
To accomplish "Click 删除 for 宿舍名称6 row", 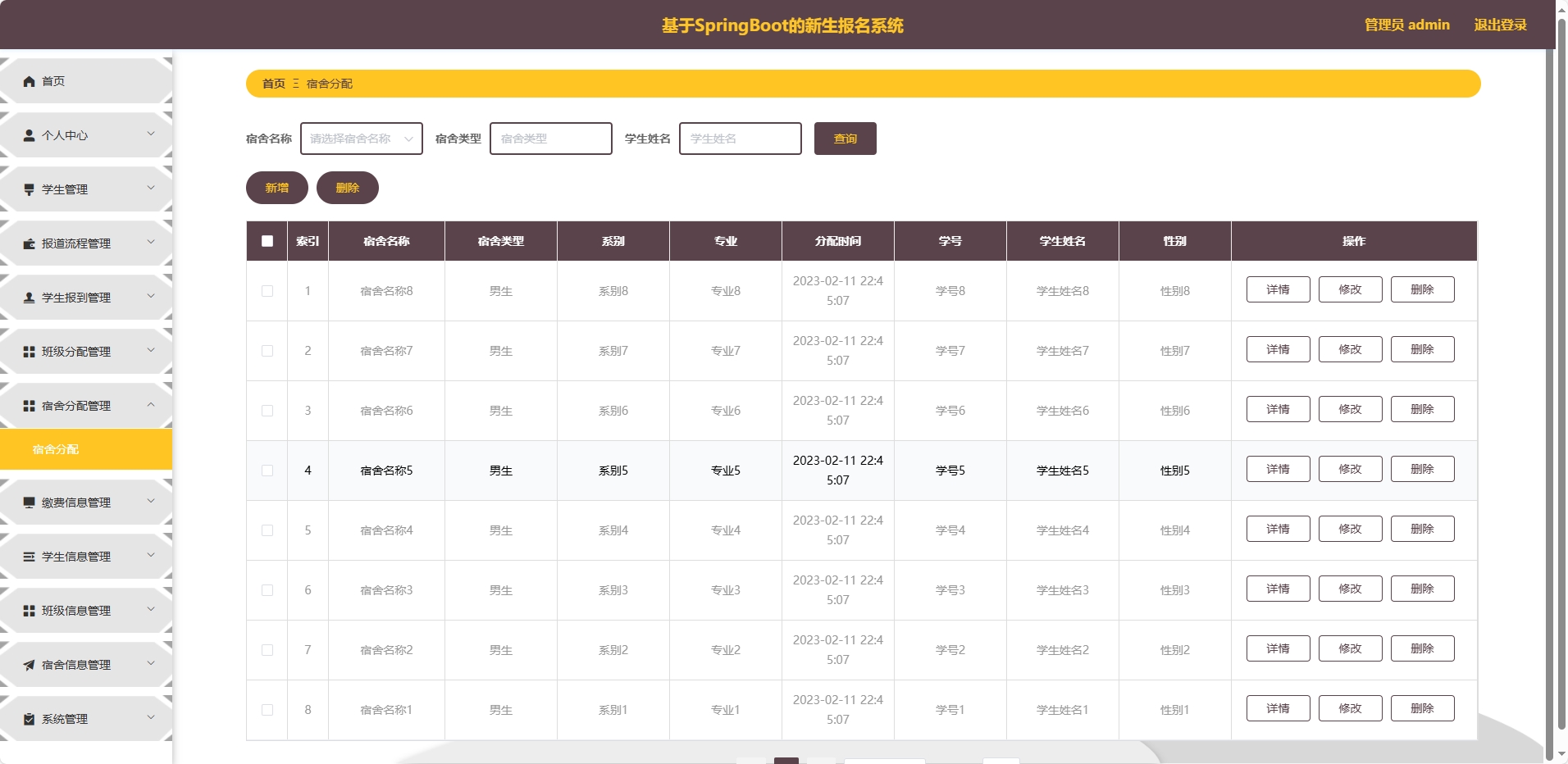I will coord(1422,409).
